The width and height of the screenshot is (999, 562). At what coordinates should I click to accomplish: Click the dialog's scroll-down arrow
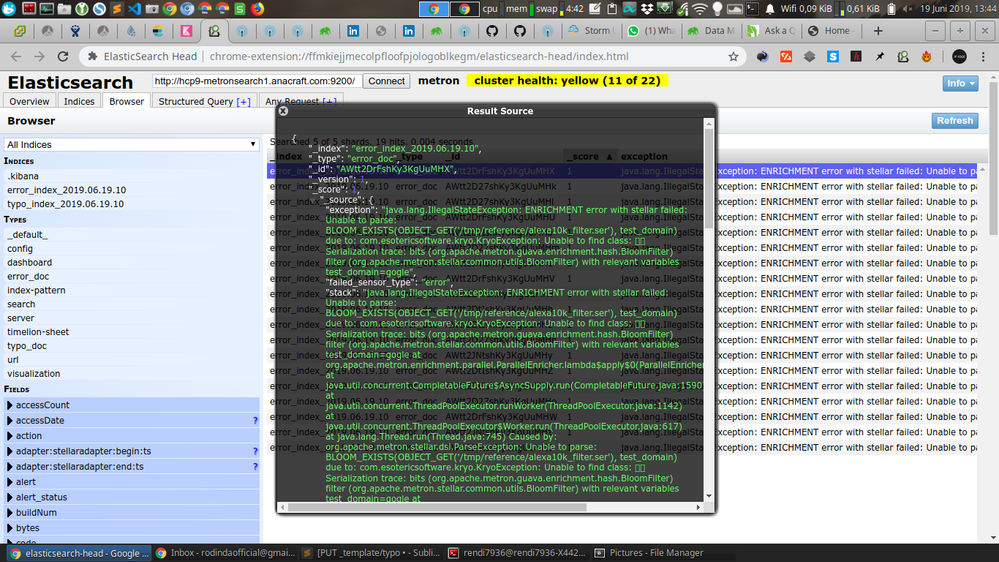[708, 496]
